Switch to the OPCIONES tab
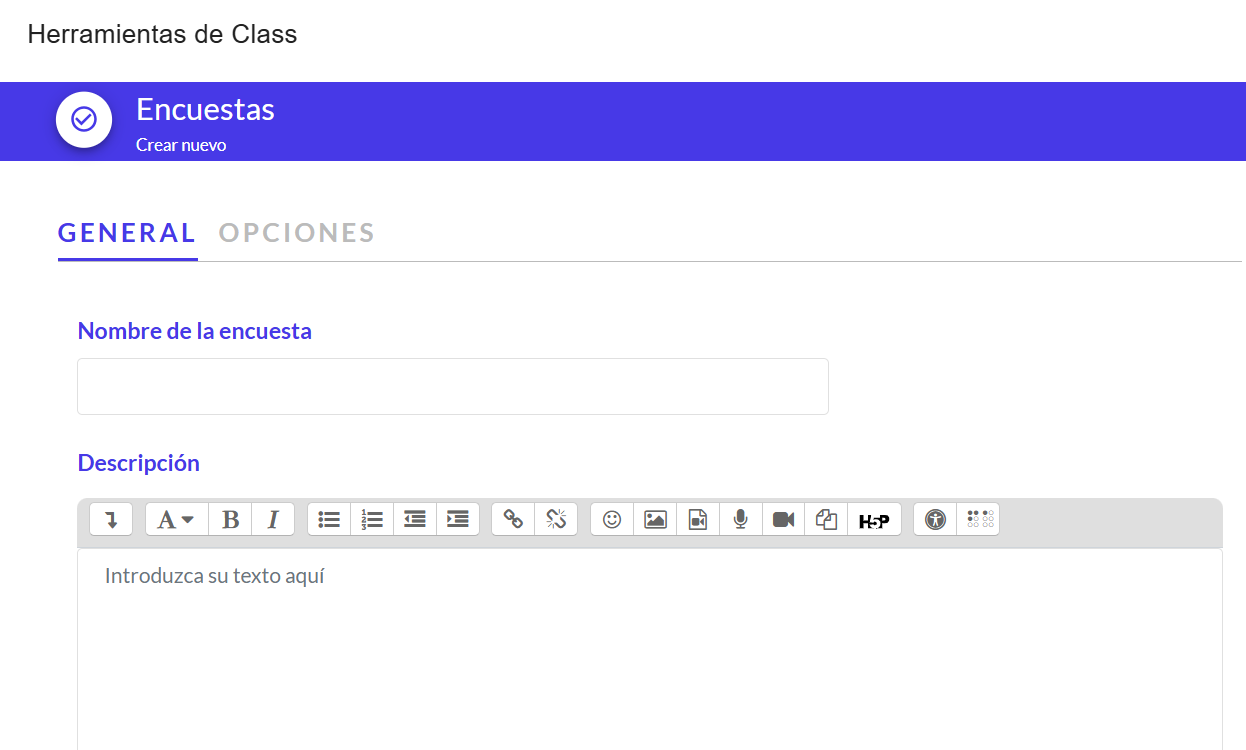 pos(297,233)
